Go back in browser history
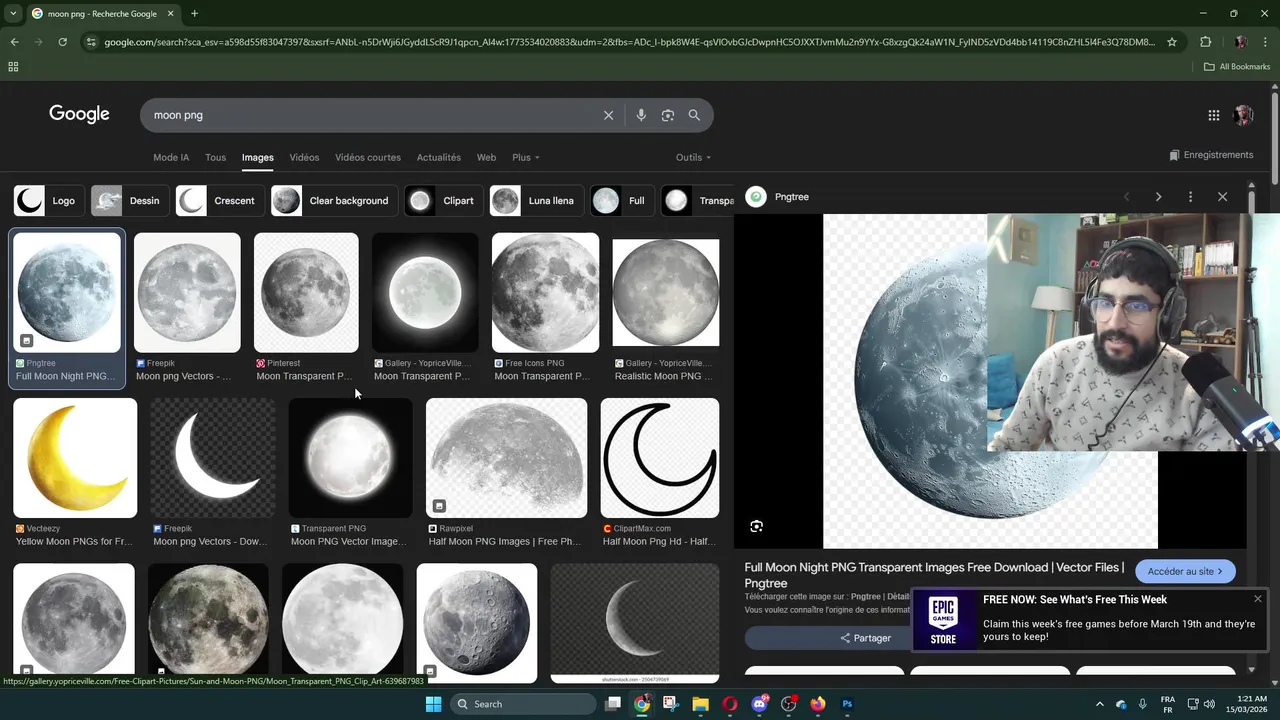 (14, 42)
